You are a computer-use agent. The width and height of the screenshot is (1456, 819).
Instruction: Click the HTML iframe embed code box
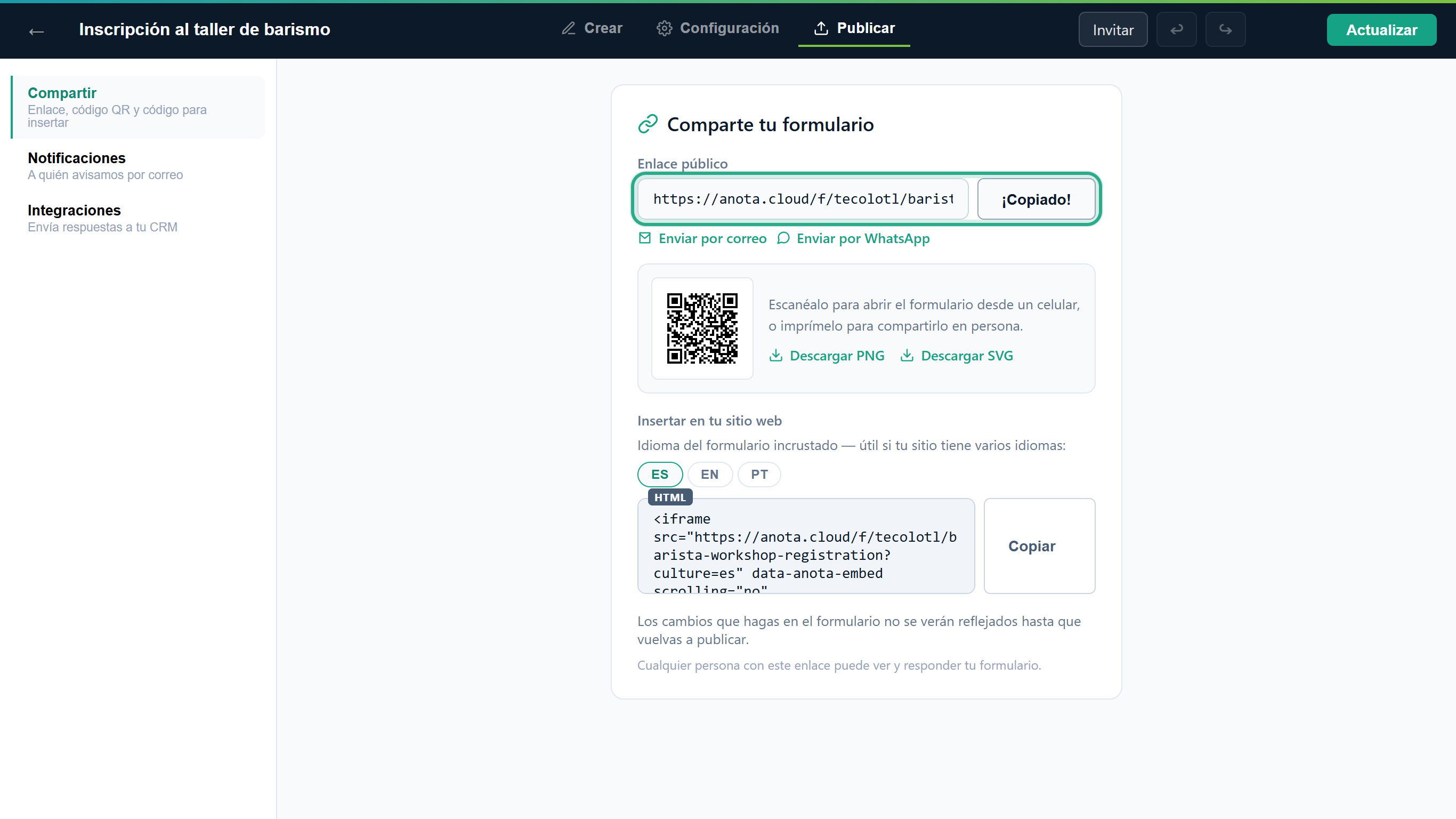tap(805, 546)
